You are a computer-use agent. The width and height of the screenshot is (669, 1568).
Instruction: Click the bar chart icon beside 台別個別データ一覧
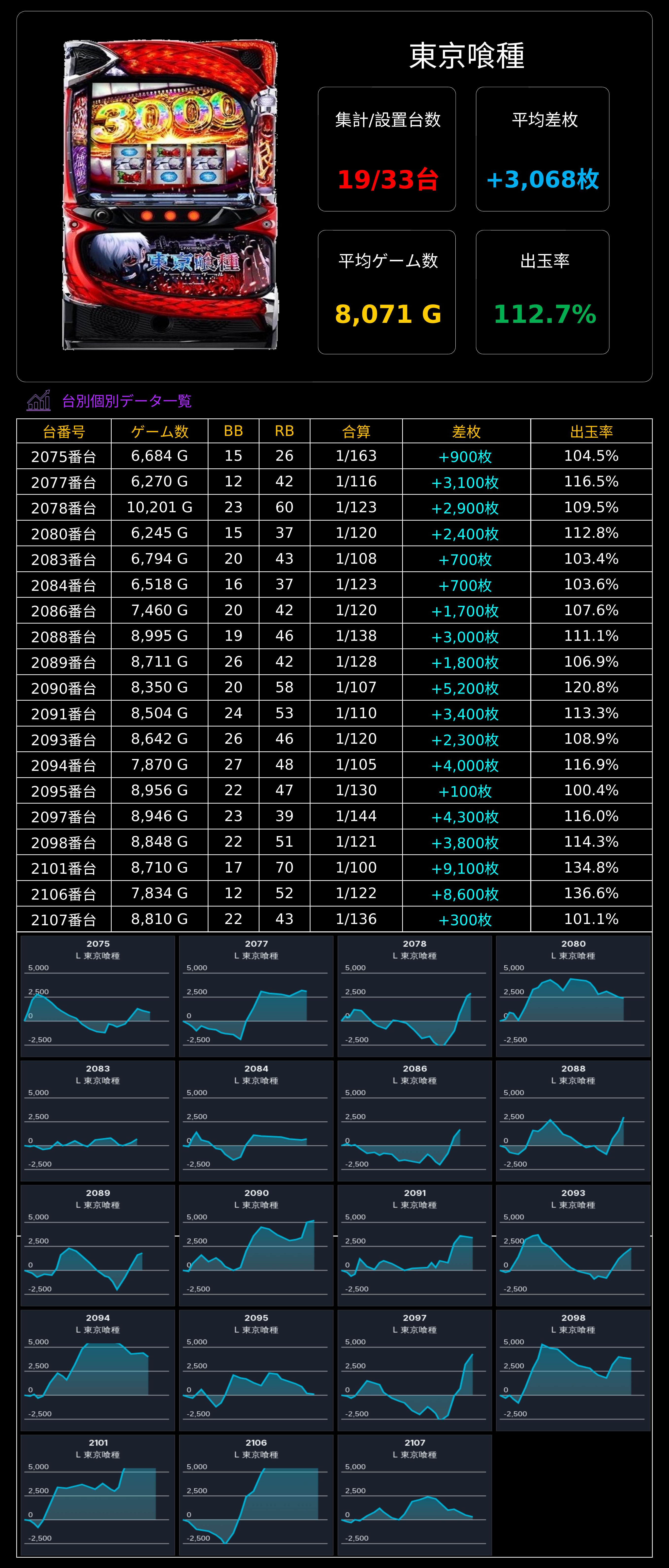coord(38,400)
